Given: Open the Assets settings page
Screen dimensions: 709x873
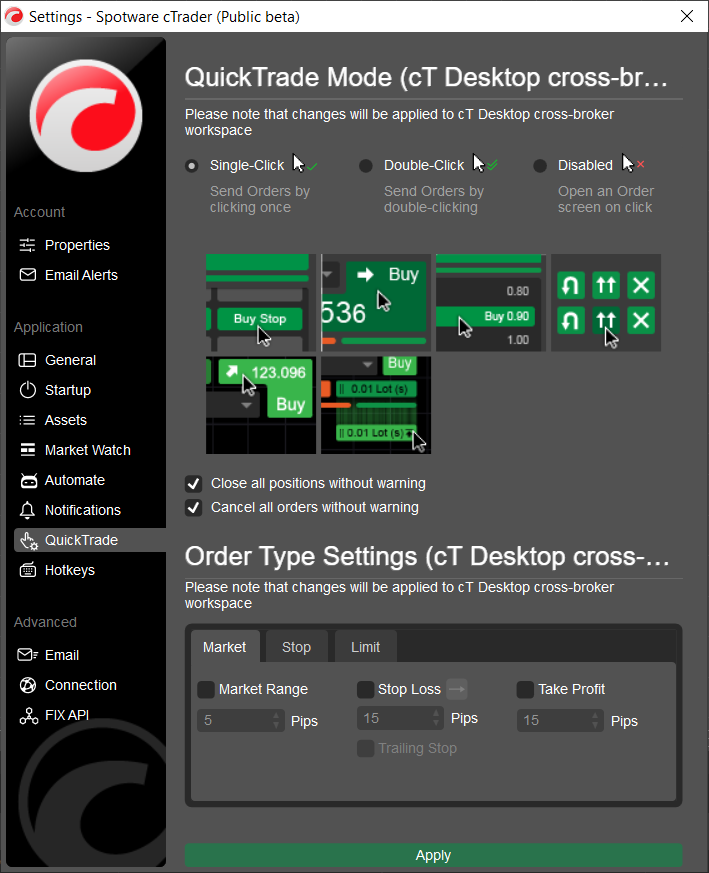Looking at the screenshot, I should click(66, 420).
